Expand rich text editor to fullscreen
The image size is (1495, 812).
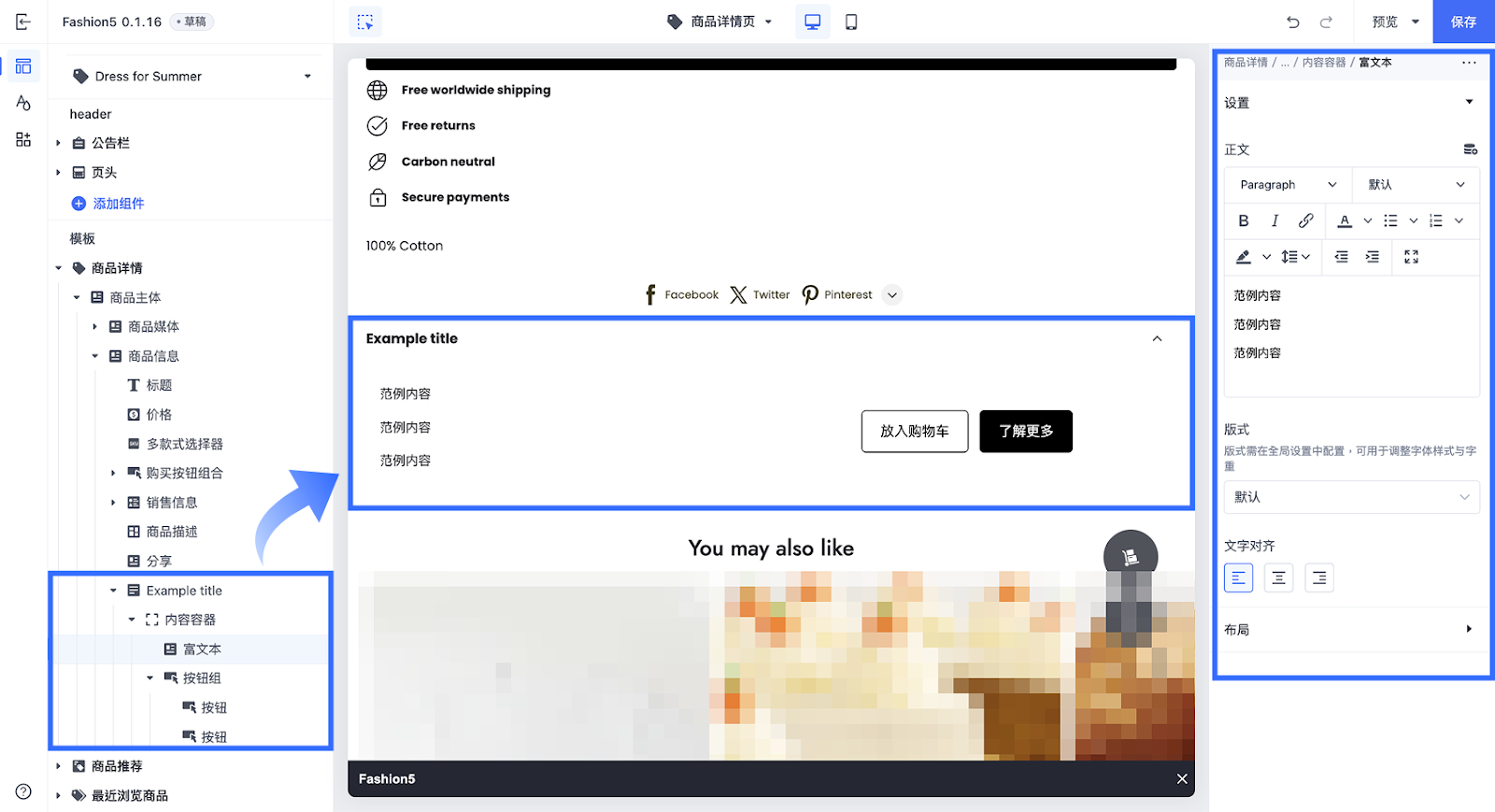(x=1411, y=256)
